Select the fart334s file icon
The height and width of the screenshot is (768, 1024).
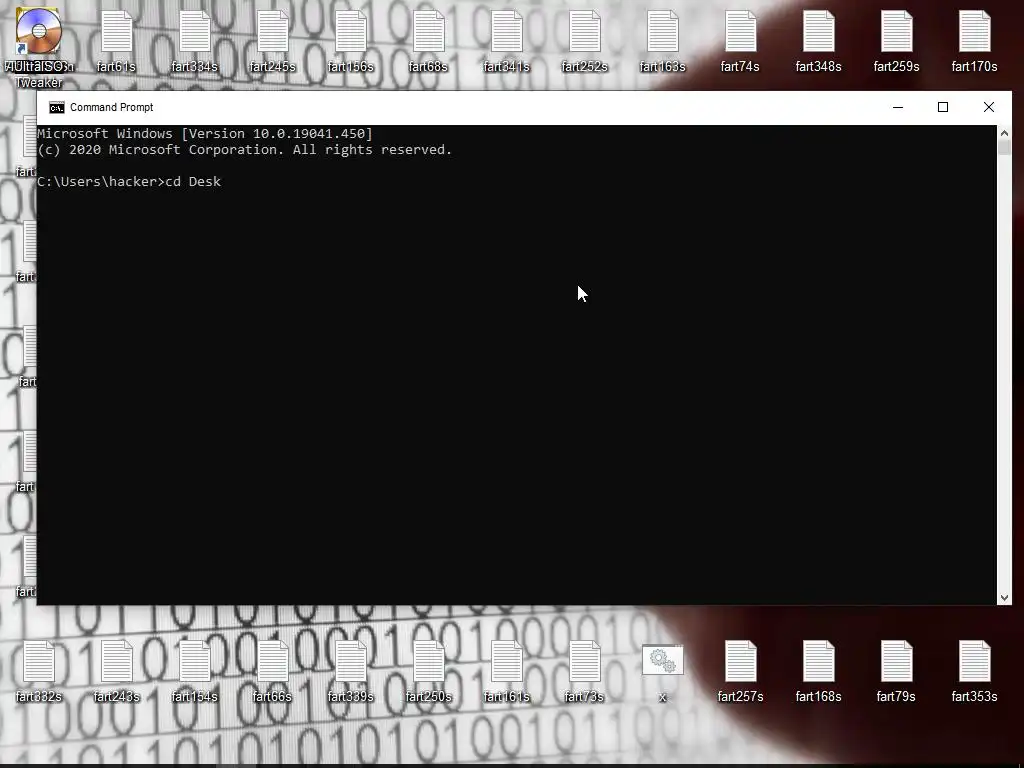(195, 31)
